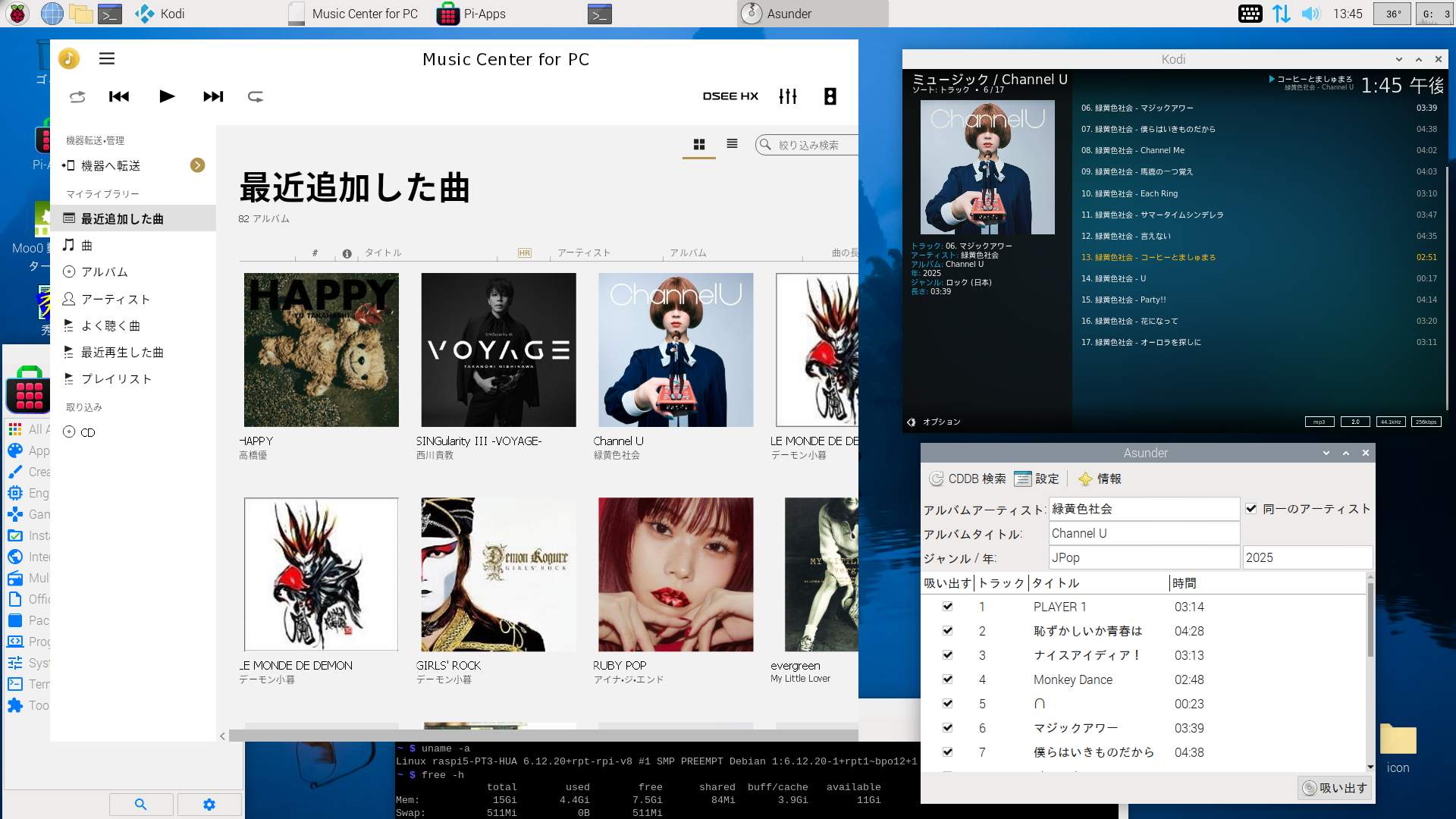
Task: Select track 15 Party!! in Kodi
Action: pyautogui.click(x=1259, y=300)
